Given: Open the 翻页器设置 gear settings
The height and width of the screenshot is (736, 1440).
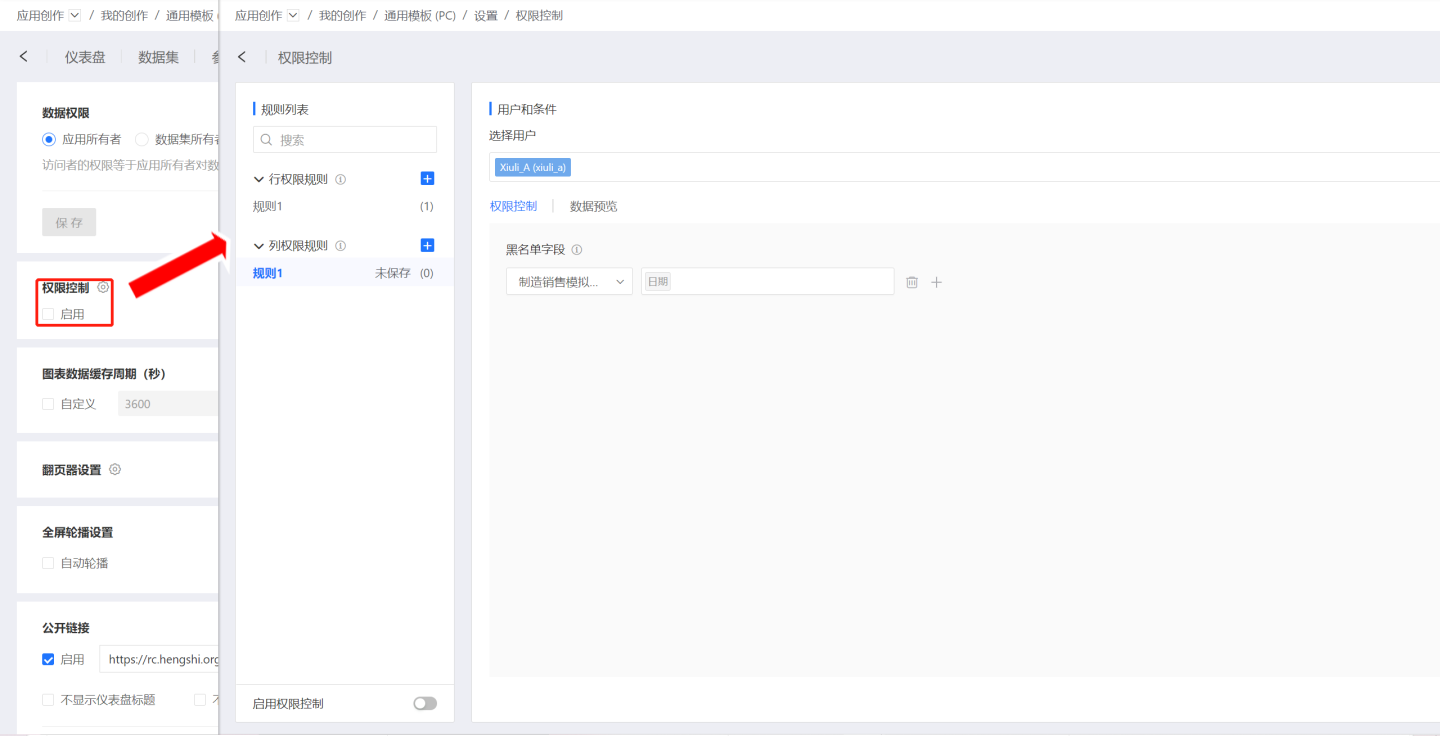Looking at the screenshot, I should coord(115,470).
